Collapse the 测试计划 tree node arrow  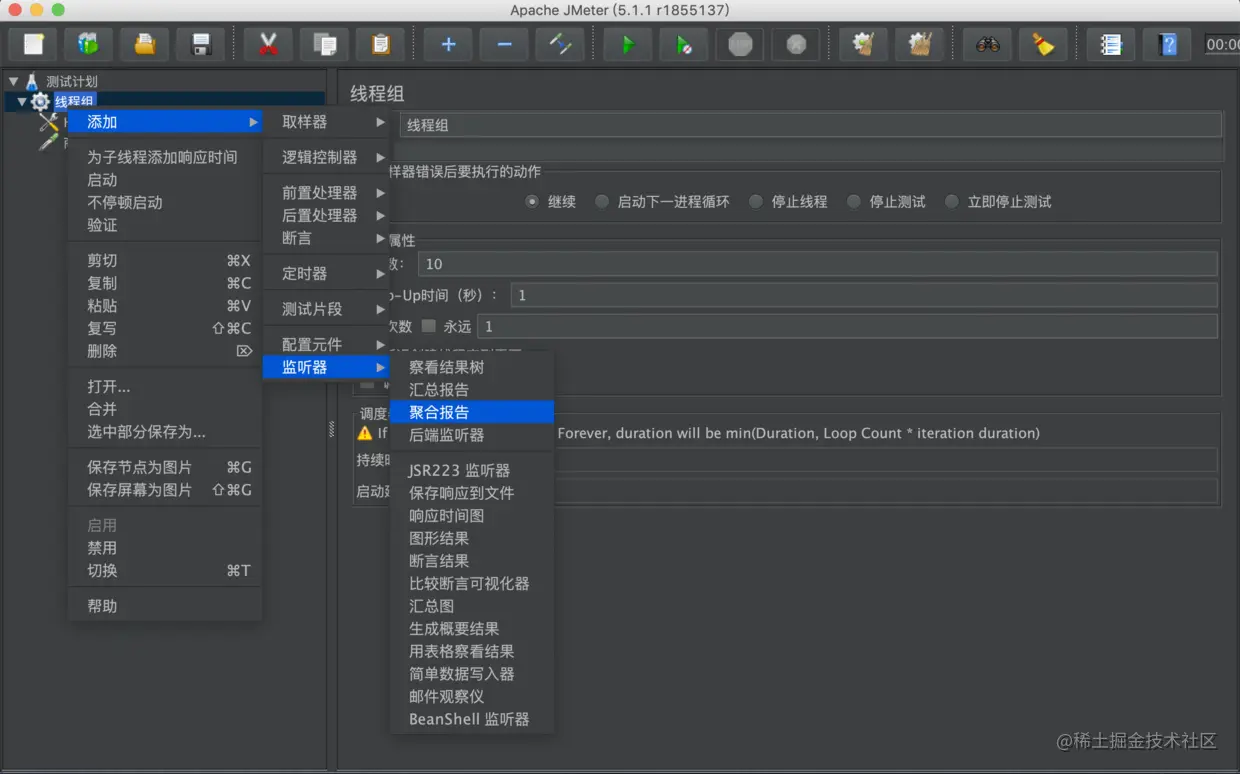point(14,81)
